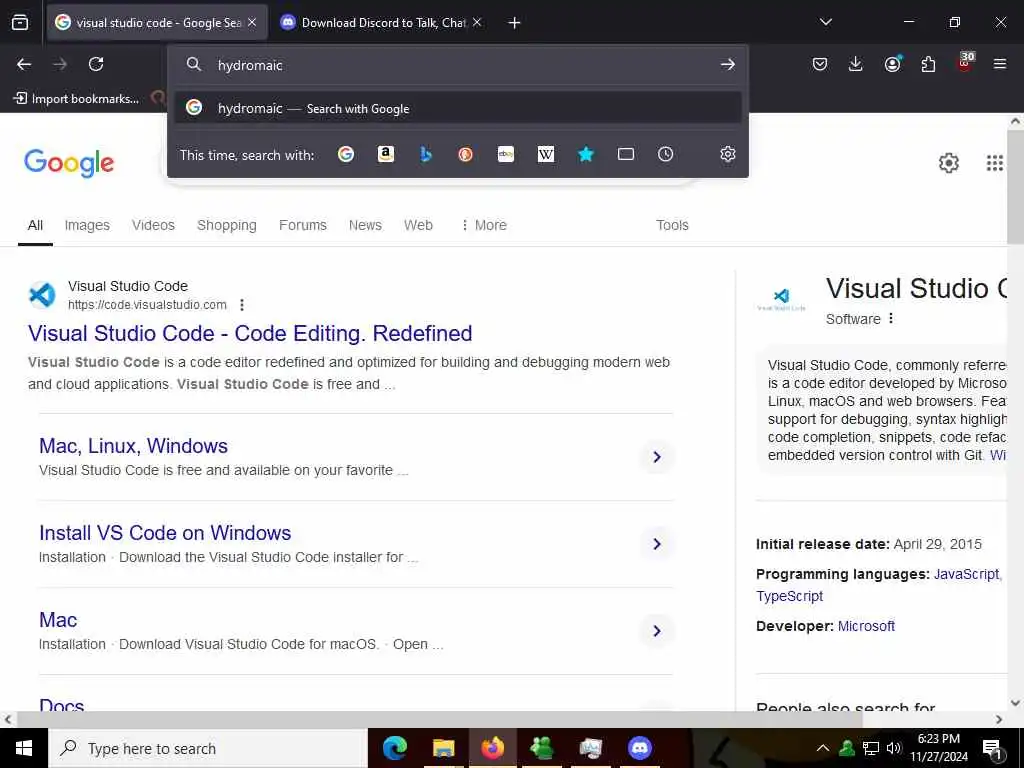Open Discord from the taskbar
The height and width of the screenshot is (768, 1024).
640,748
